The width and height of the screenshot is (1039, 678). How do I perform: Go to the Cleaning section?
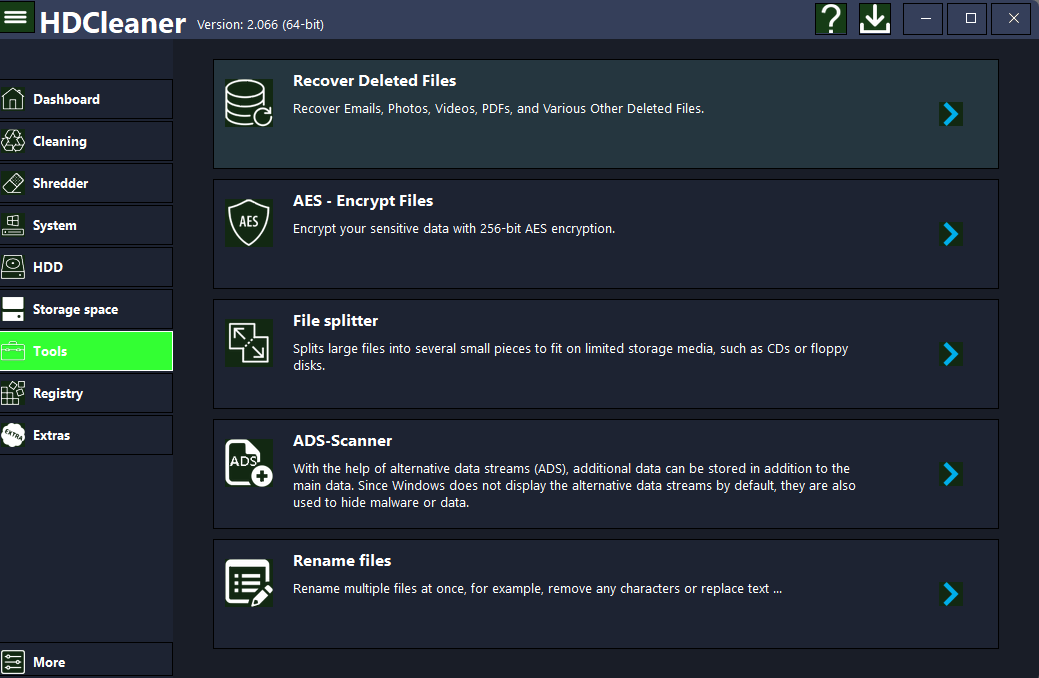click(x=86, y=141)
